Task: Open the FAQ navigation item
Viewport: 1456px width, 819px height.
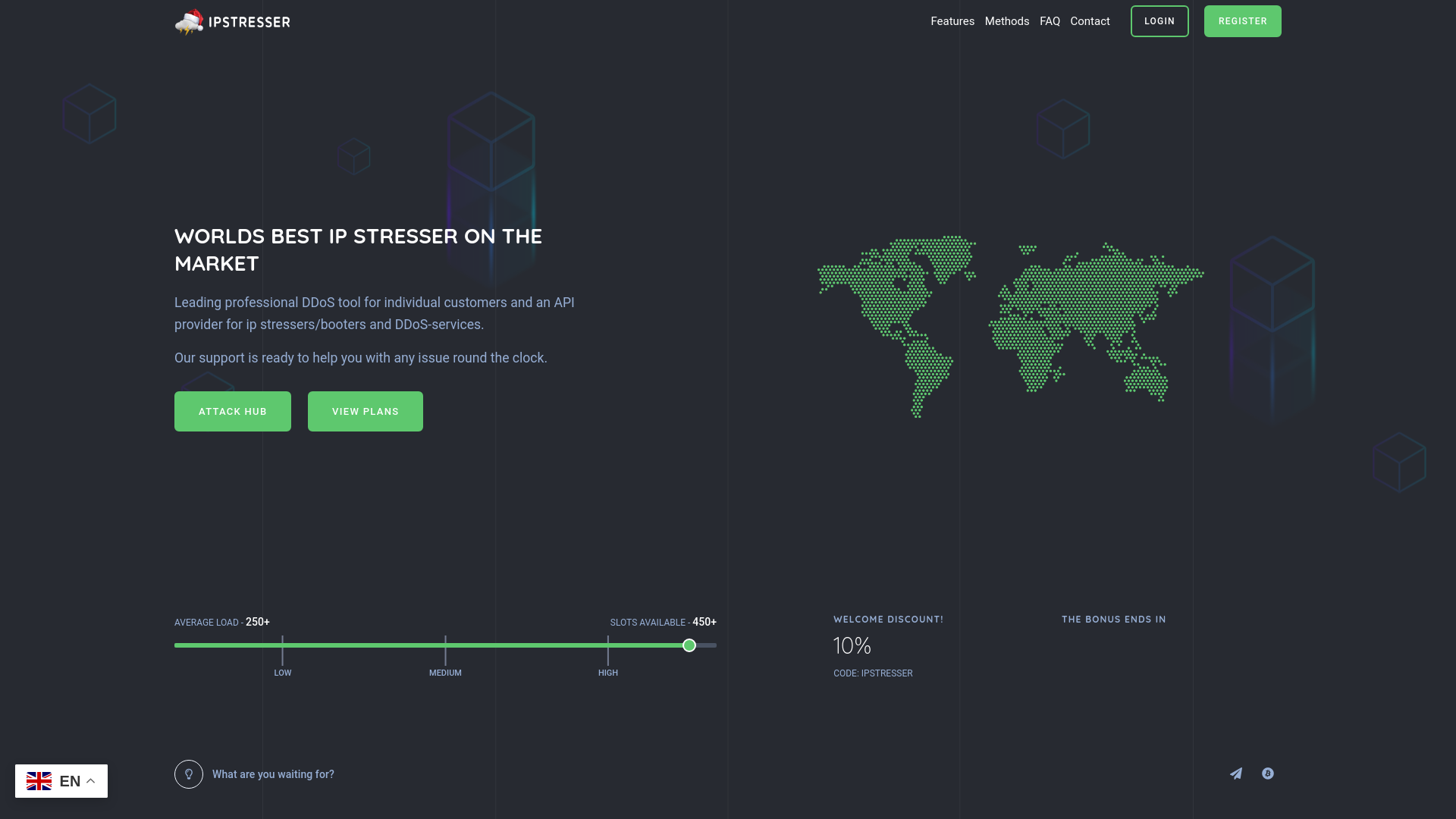Action: (1050, 21)
